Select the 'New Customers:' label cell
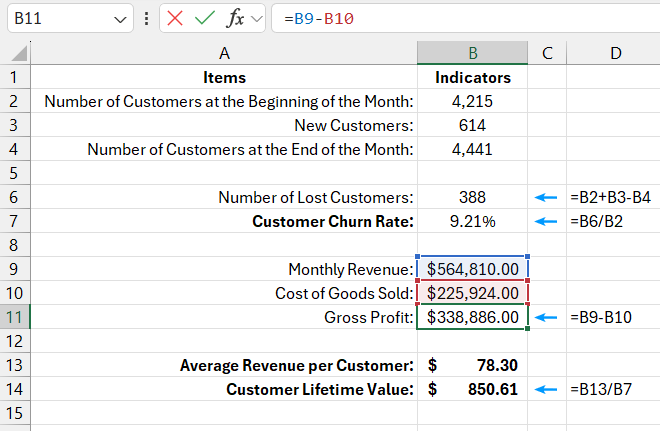Viewport: 660px width, 431px height. pos(224,125)
